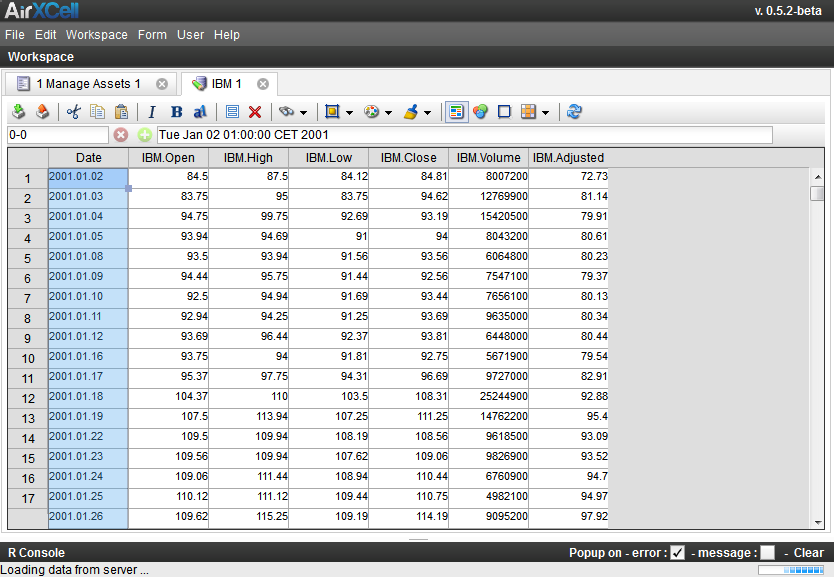Screen dimensions: 834x577
Task: Apply italic formatting
Action: (x=152, y=112)
